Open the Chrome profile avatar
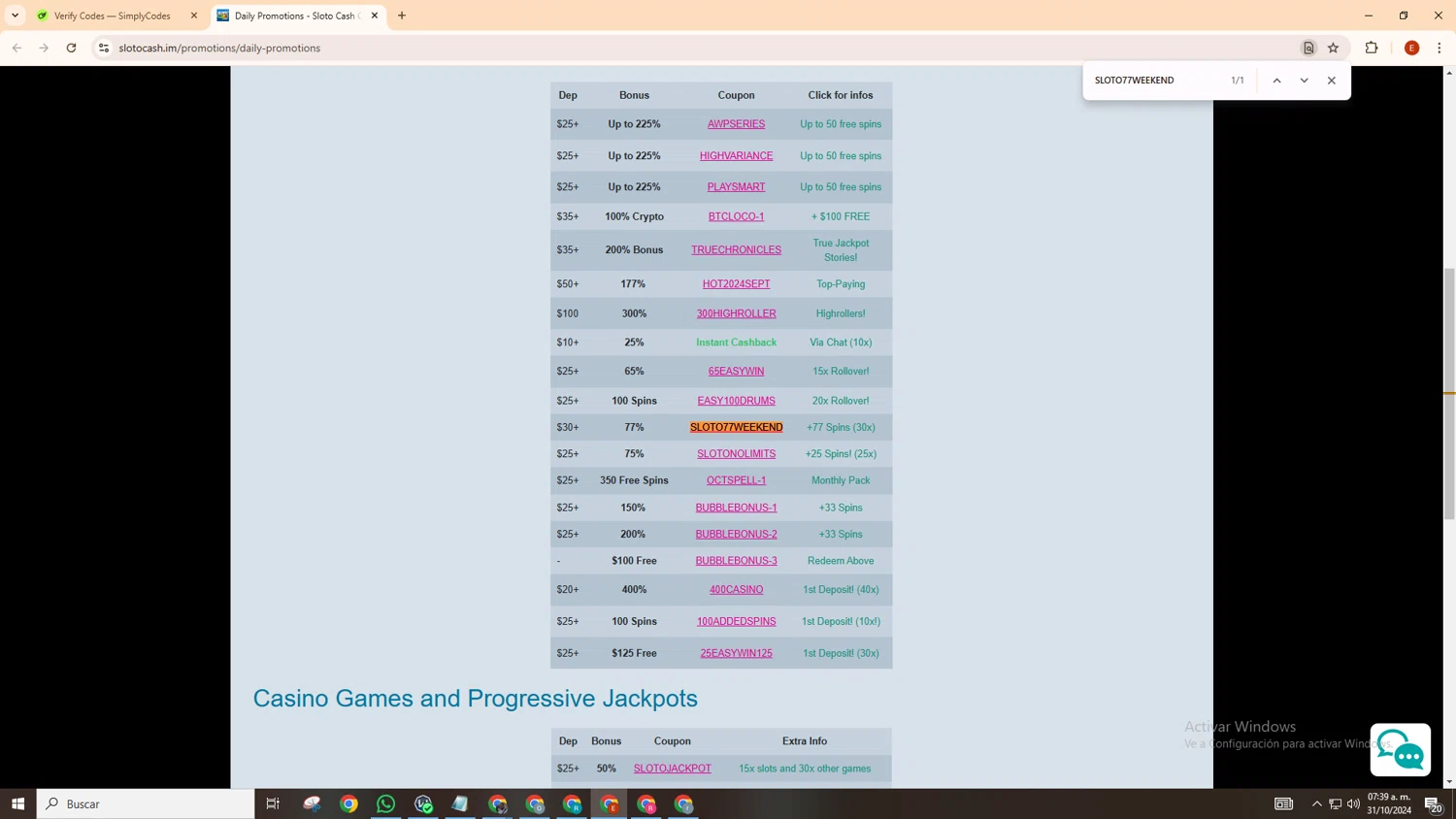Image resolution: width=1456 pixels, height=819 pixels. pyautogui.click(x=1412, y=48)
